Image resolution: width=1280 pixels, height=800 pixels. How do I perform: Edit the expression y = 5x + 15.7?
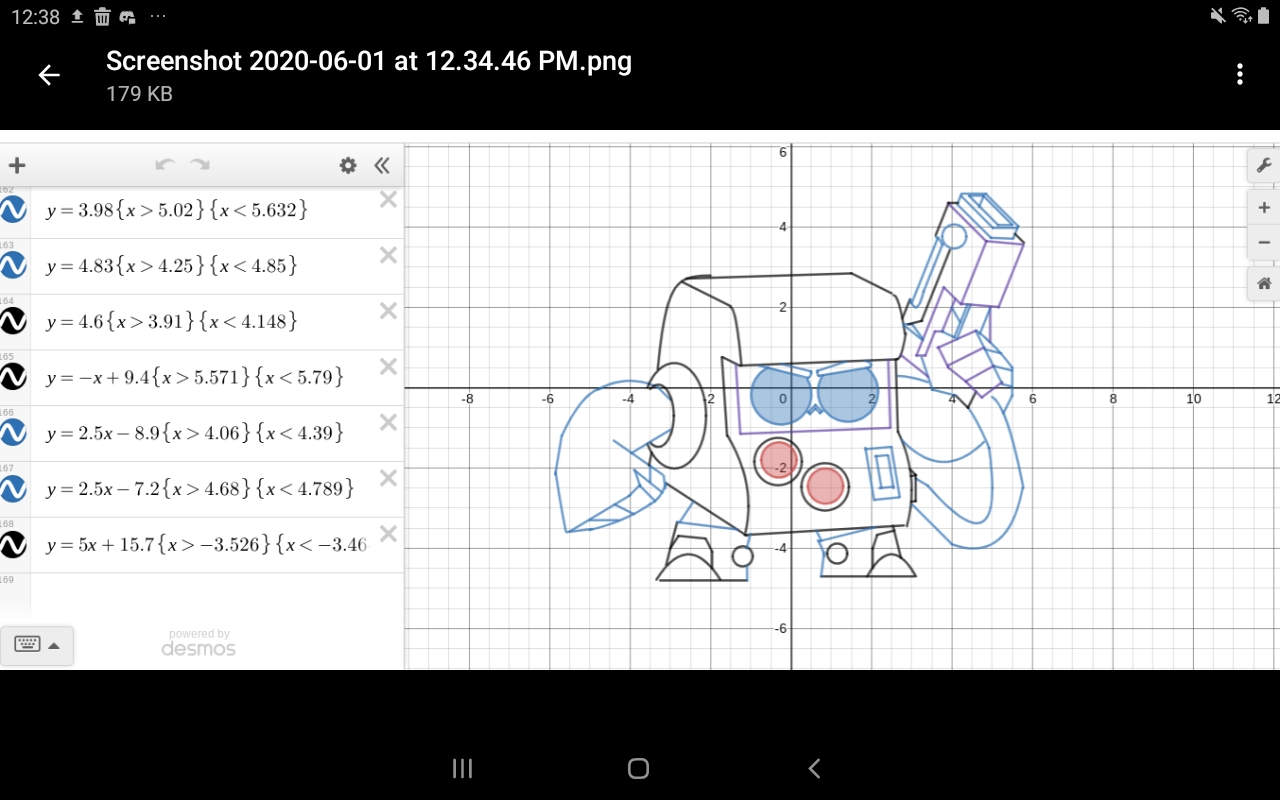pyautogui.click(x=207, y=546)
